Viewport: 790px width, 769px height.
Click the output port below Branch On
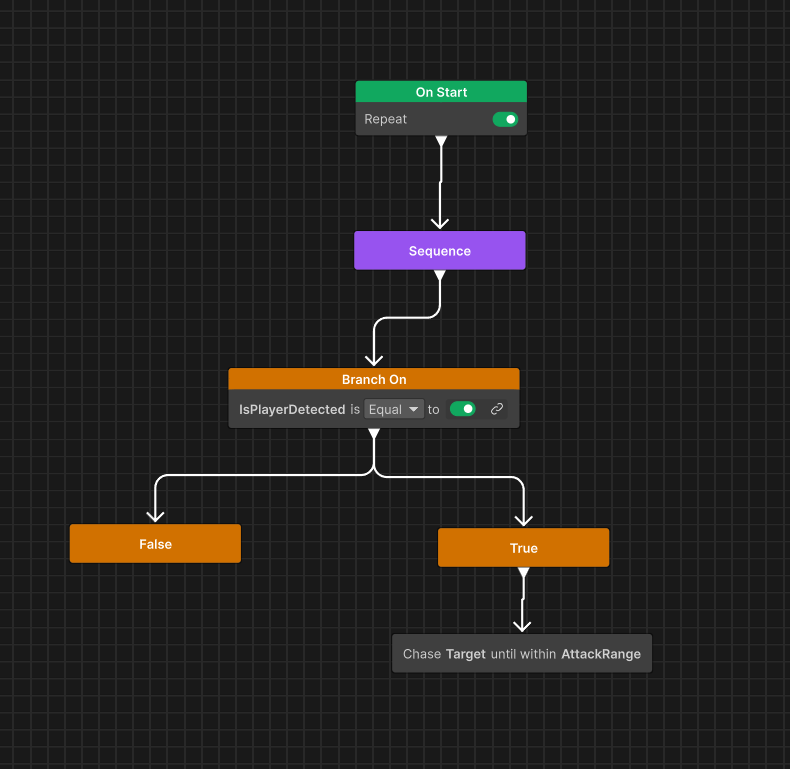(x=374, y=434)
